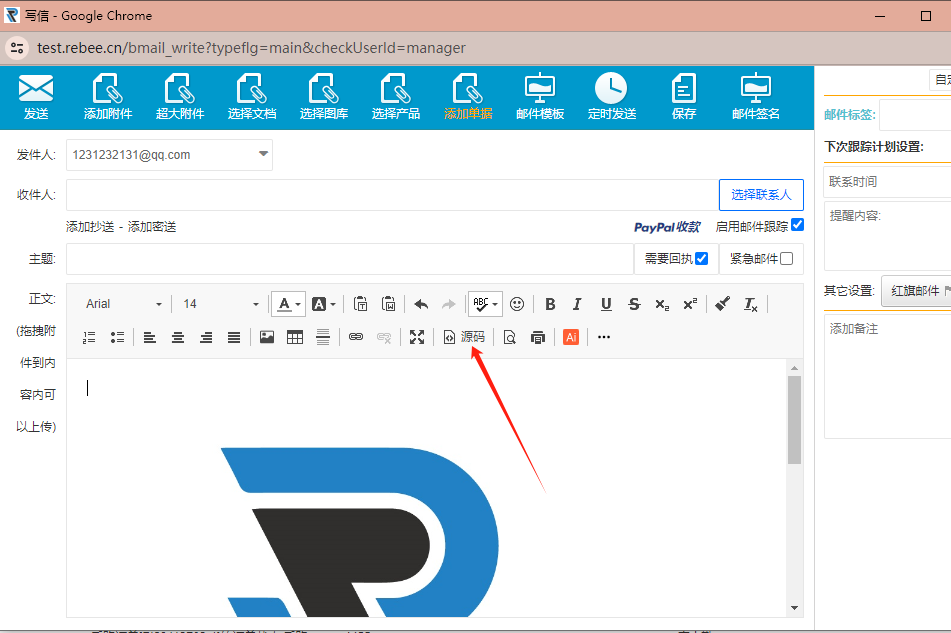
Task: Show more editor tools (three dots)
Action: (603, 337)
